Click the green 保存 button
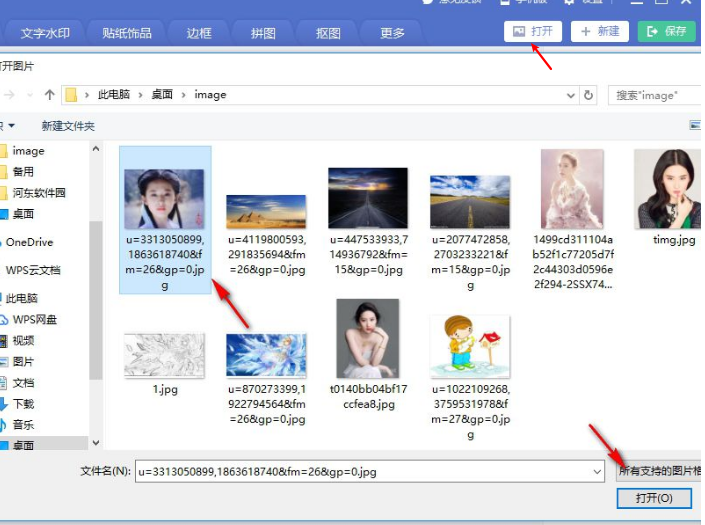The height and width of the screenshot is (525, 705). click(x=666, y=31)
